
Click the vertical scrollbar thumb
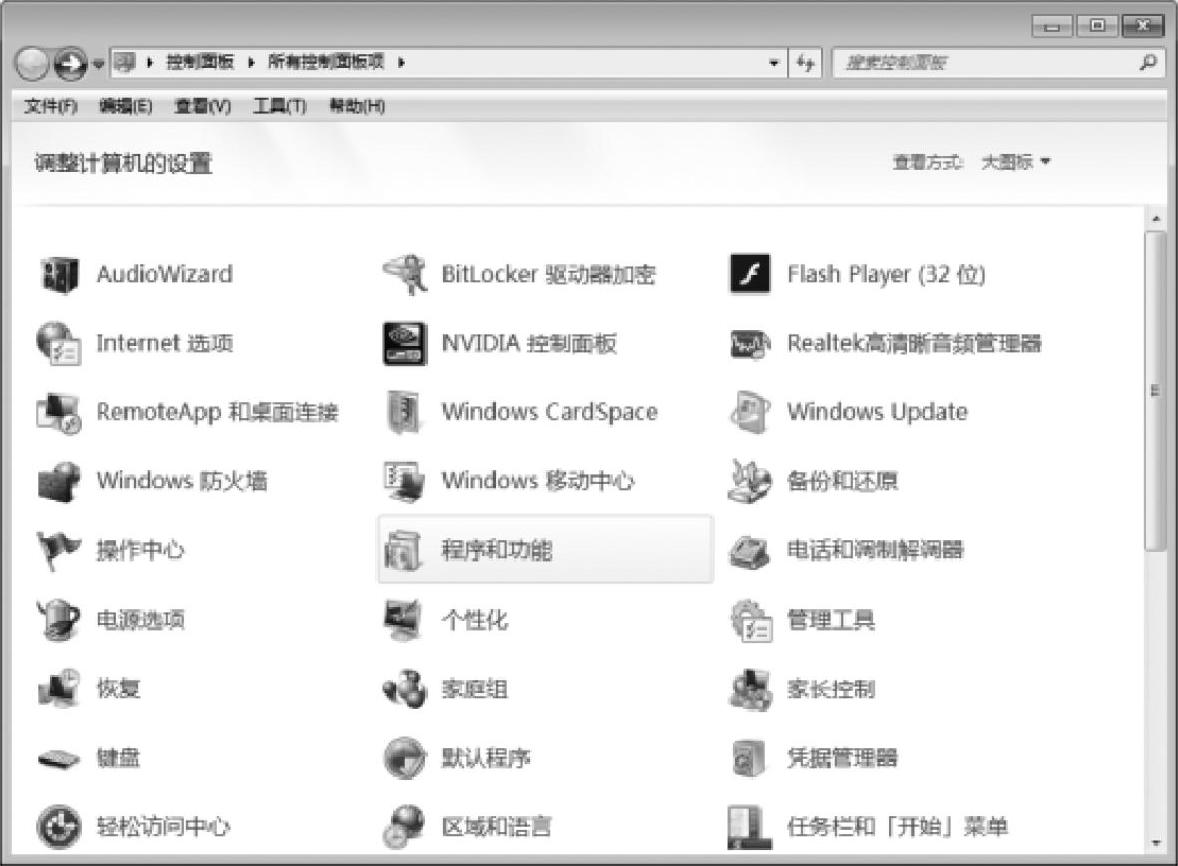[x=1155, y=391]
